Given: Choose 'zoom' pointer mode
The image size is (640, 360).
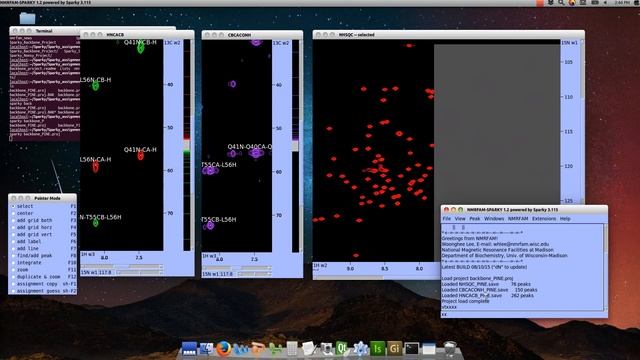Looking at the screenshot, I should [x=43, y=270].
